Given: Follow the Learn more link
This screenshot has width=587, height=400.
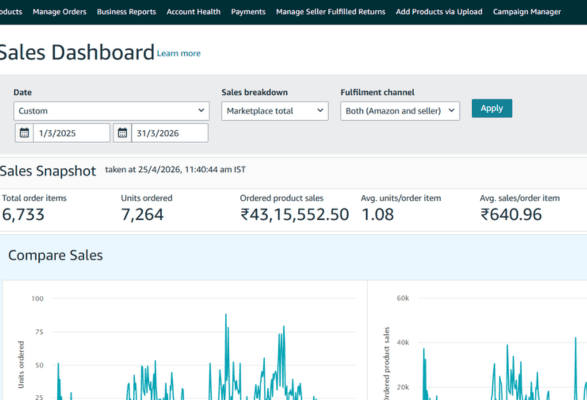Looking at the screenshot, I should tap(179, 54).
